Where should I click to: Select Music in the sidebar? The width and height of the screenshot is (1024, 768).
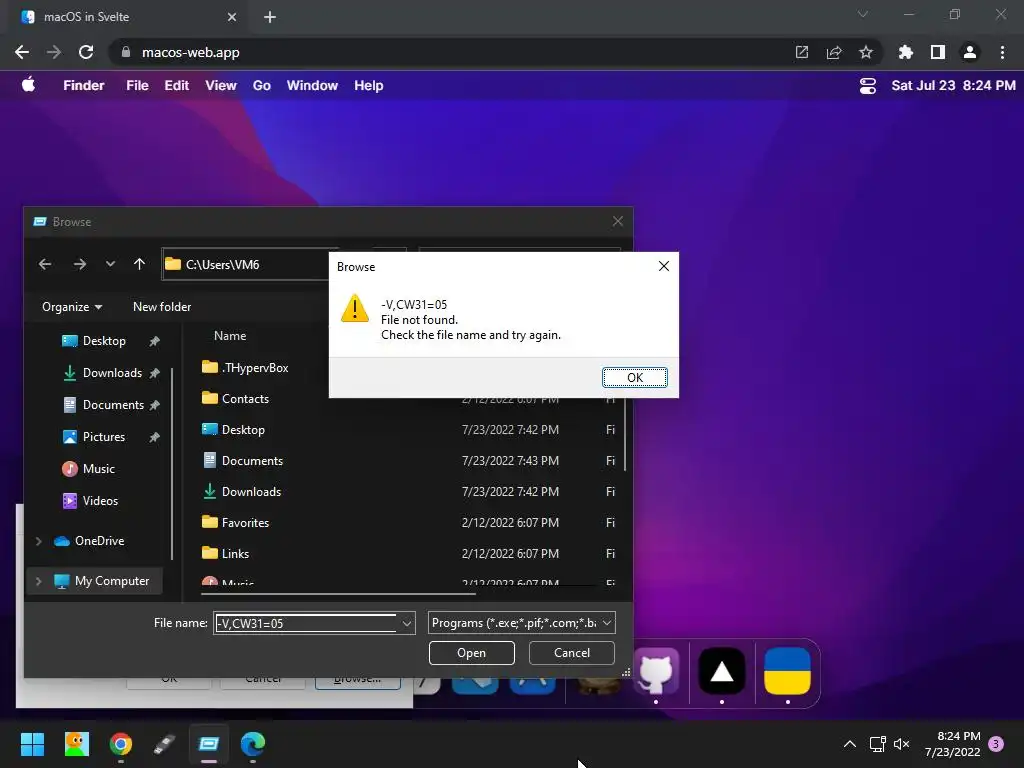point(98,469)
